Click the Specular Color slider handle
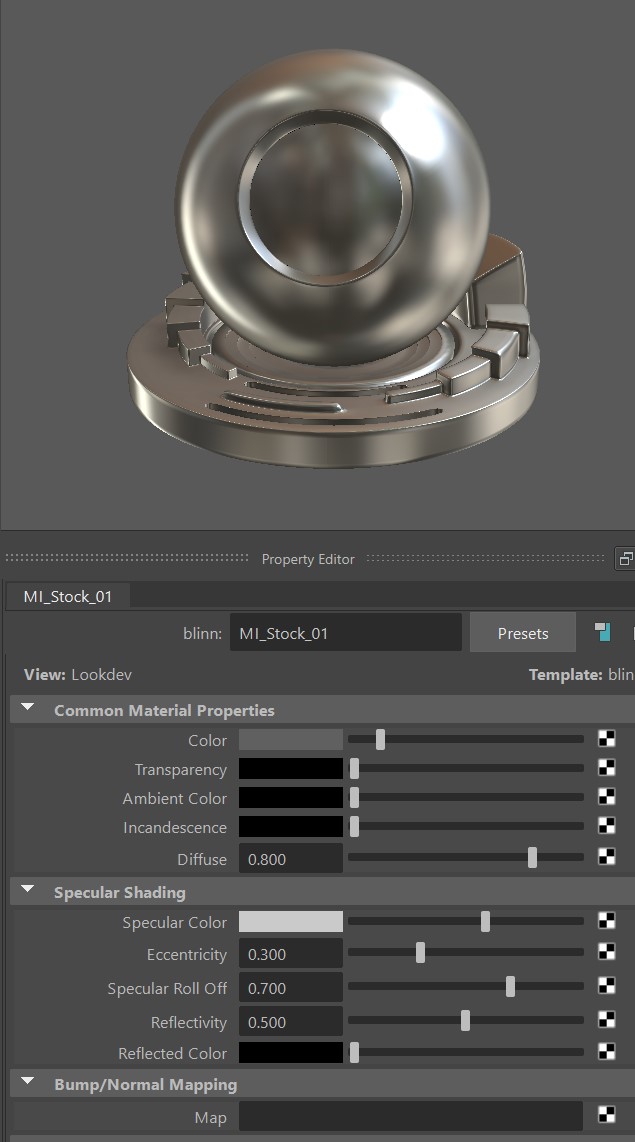This screenshot has width=635, height=1142. point(485,921)
